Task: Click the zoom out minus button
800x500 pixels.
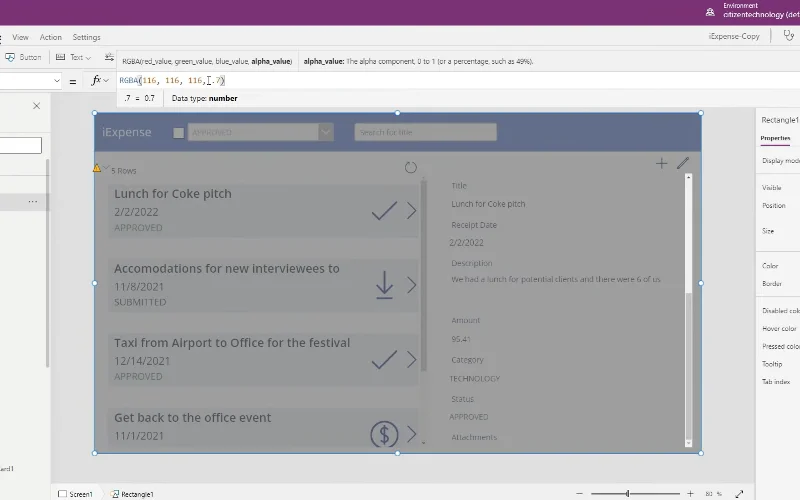Action: [579, 493]
